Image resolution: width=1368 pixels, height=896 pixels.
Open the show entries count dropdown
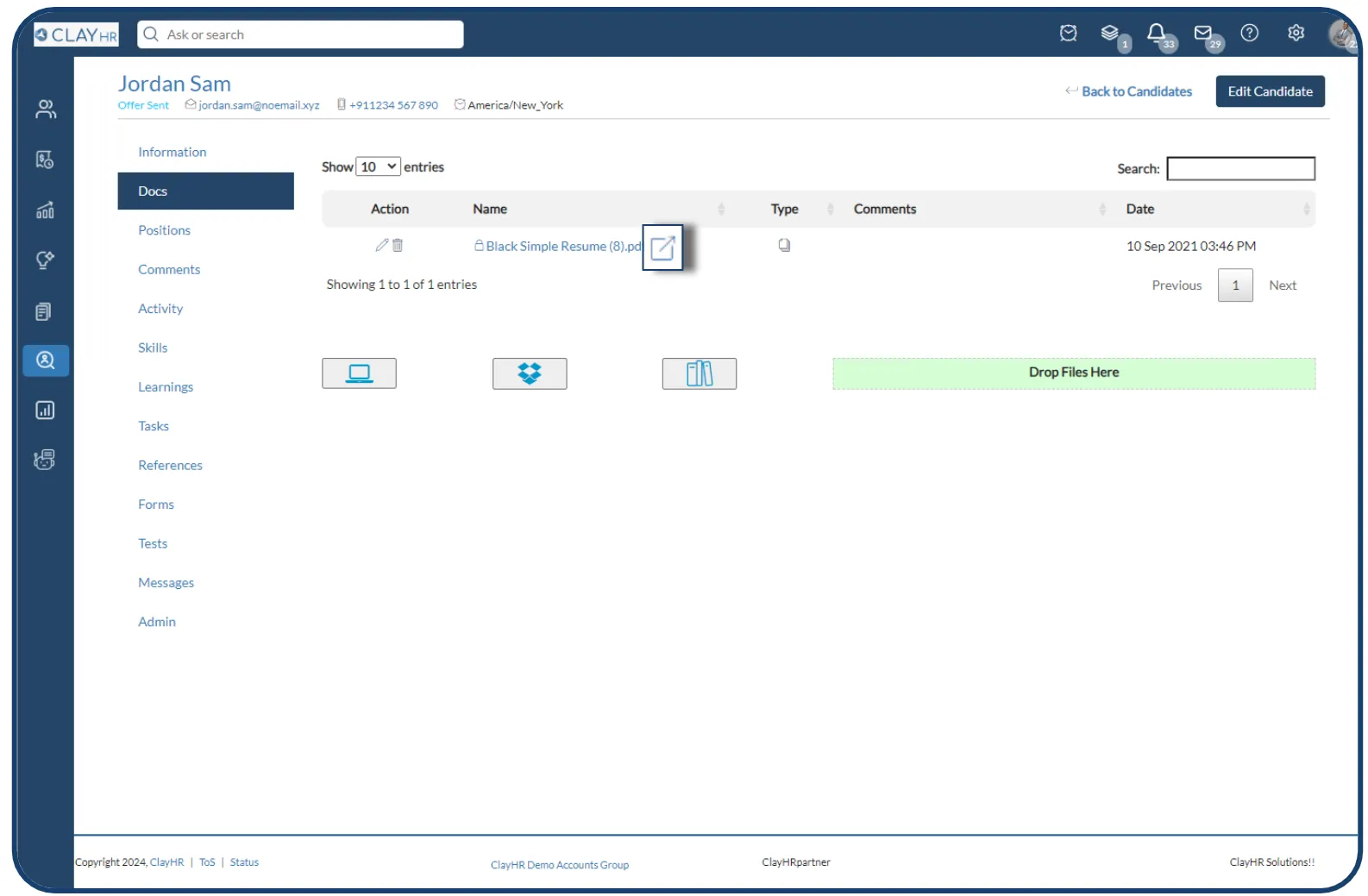click(x=379, y=166)
